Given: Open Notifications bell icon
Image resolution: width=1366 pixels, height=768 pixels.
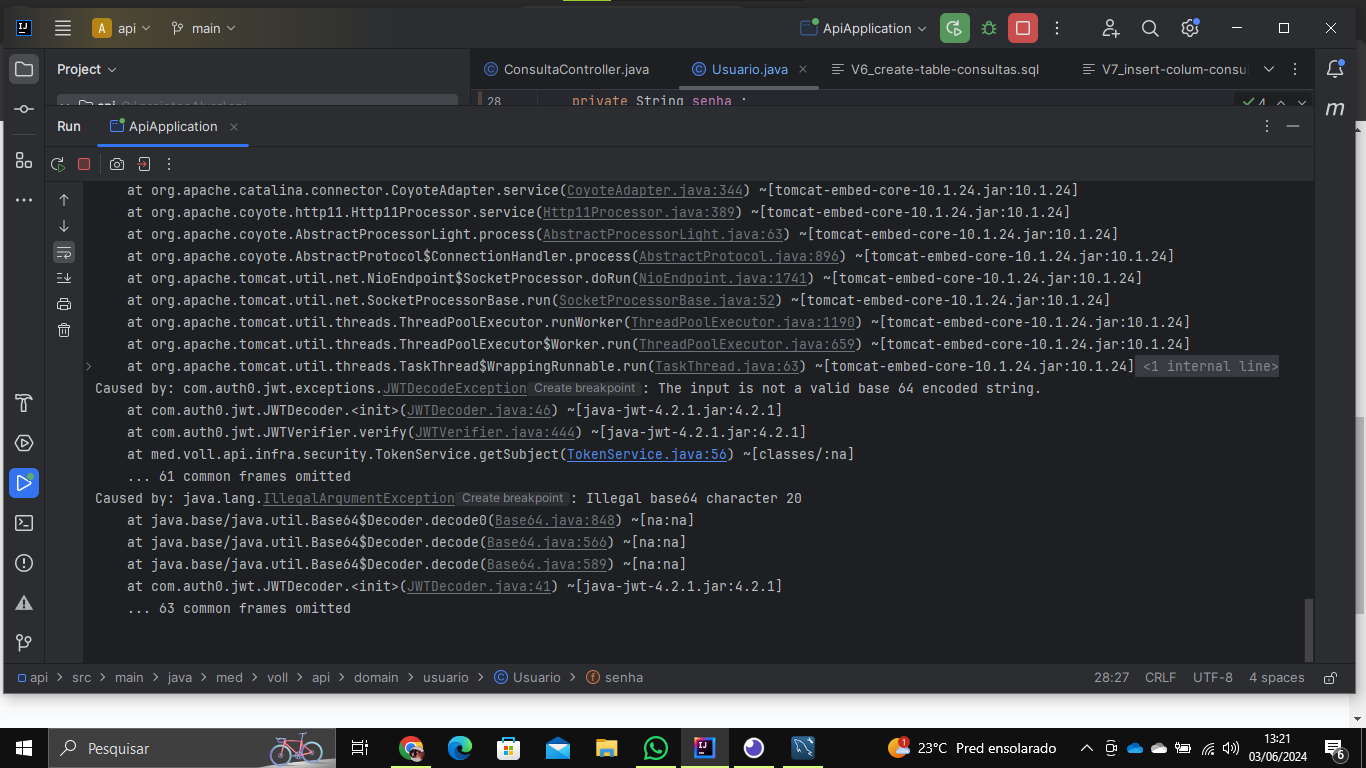Looking at the screenshot, I should tap(1335, 69).
